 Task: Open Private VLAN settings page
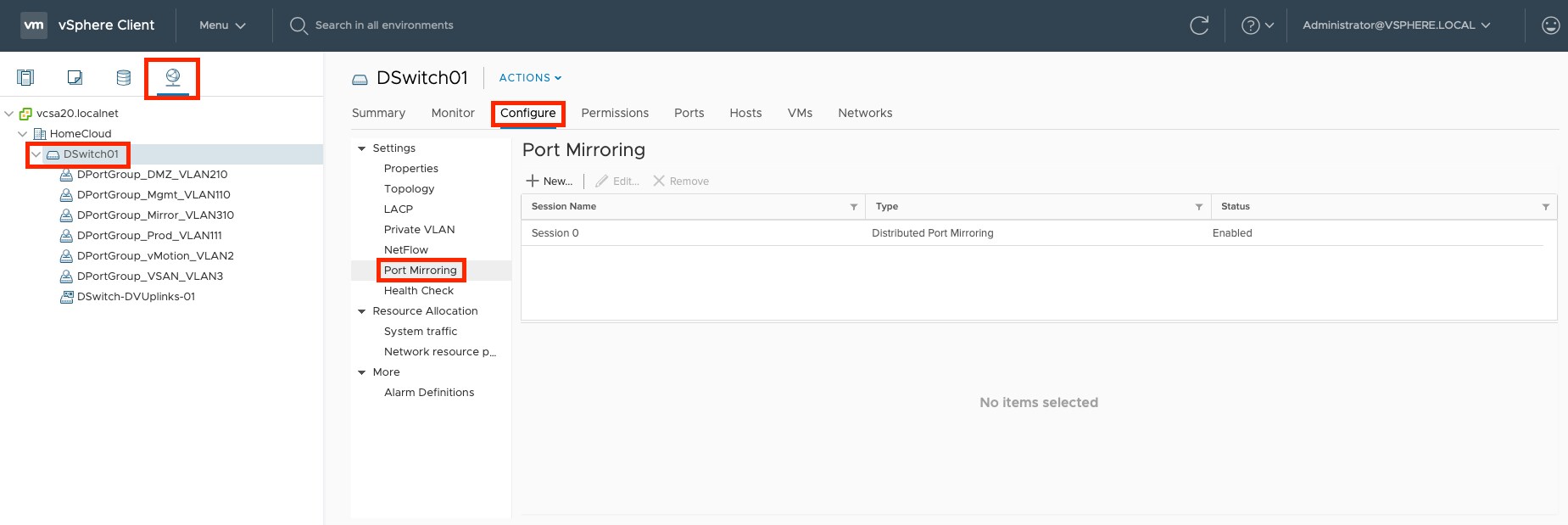(x=419, y=230)
